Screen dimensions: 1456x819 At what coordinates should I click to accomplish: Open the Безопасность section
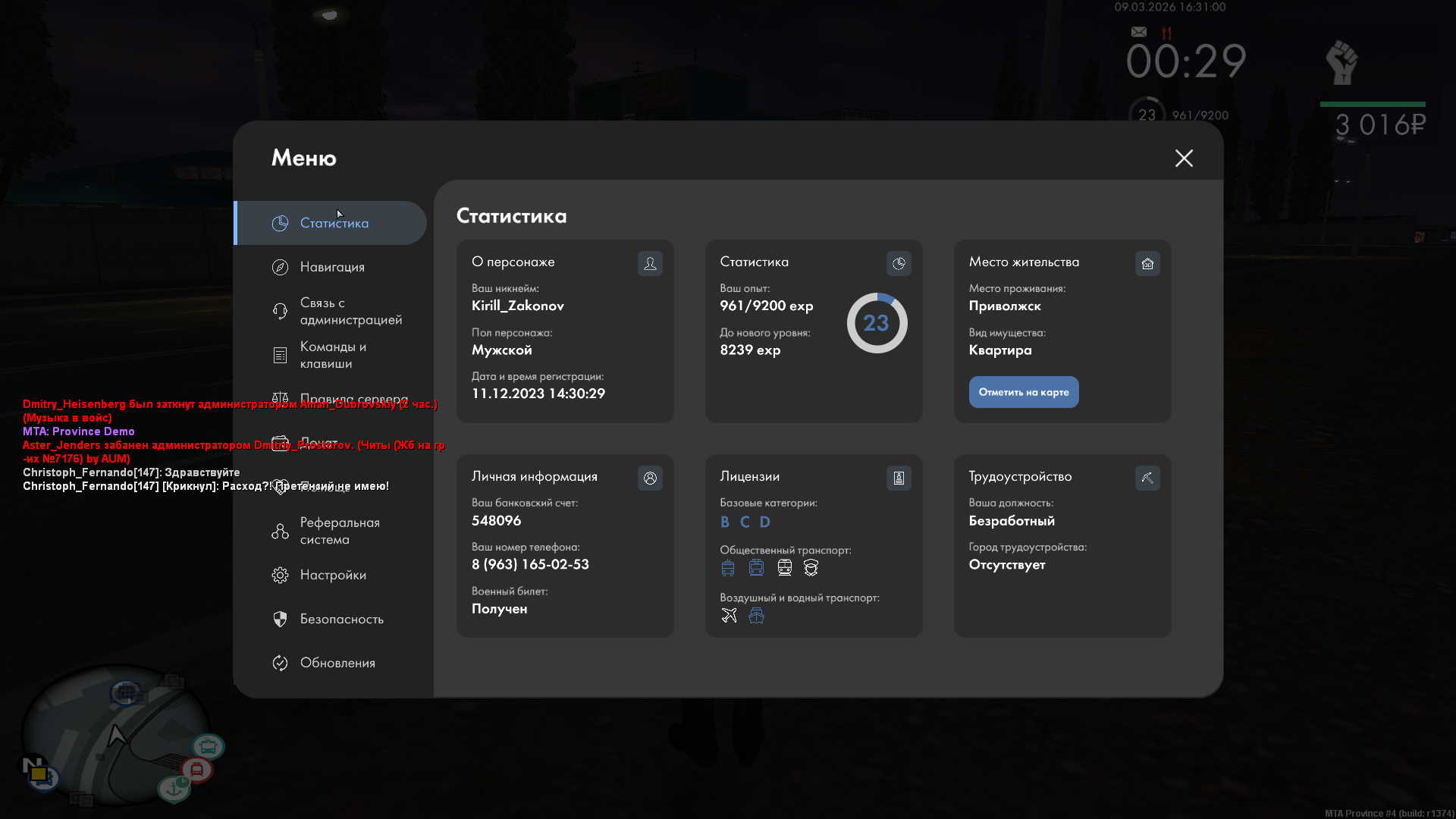(341, 619)
